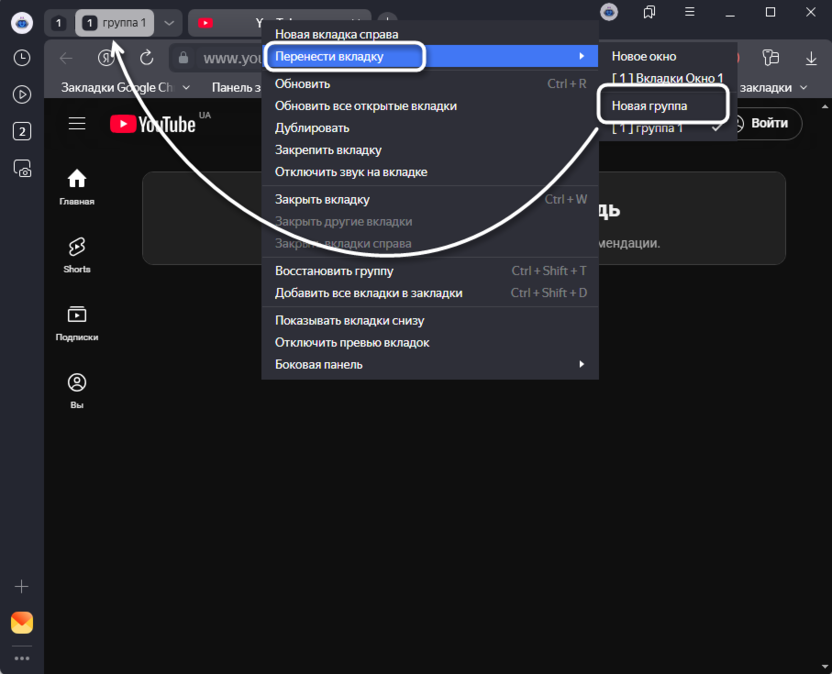This screenshot has height=674, width=832.
Task: Open Yandex Mail icon in sidebar
Action: (22, 623)
